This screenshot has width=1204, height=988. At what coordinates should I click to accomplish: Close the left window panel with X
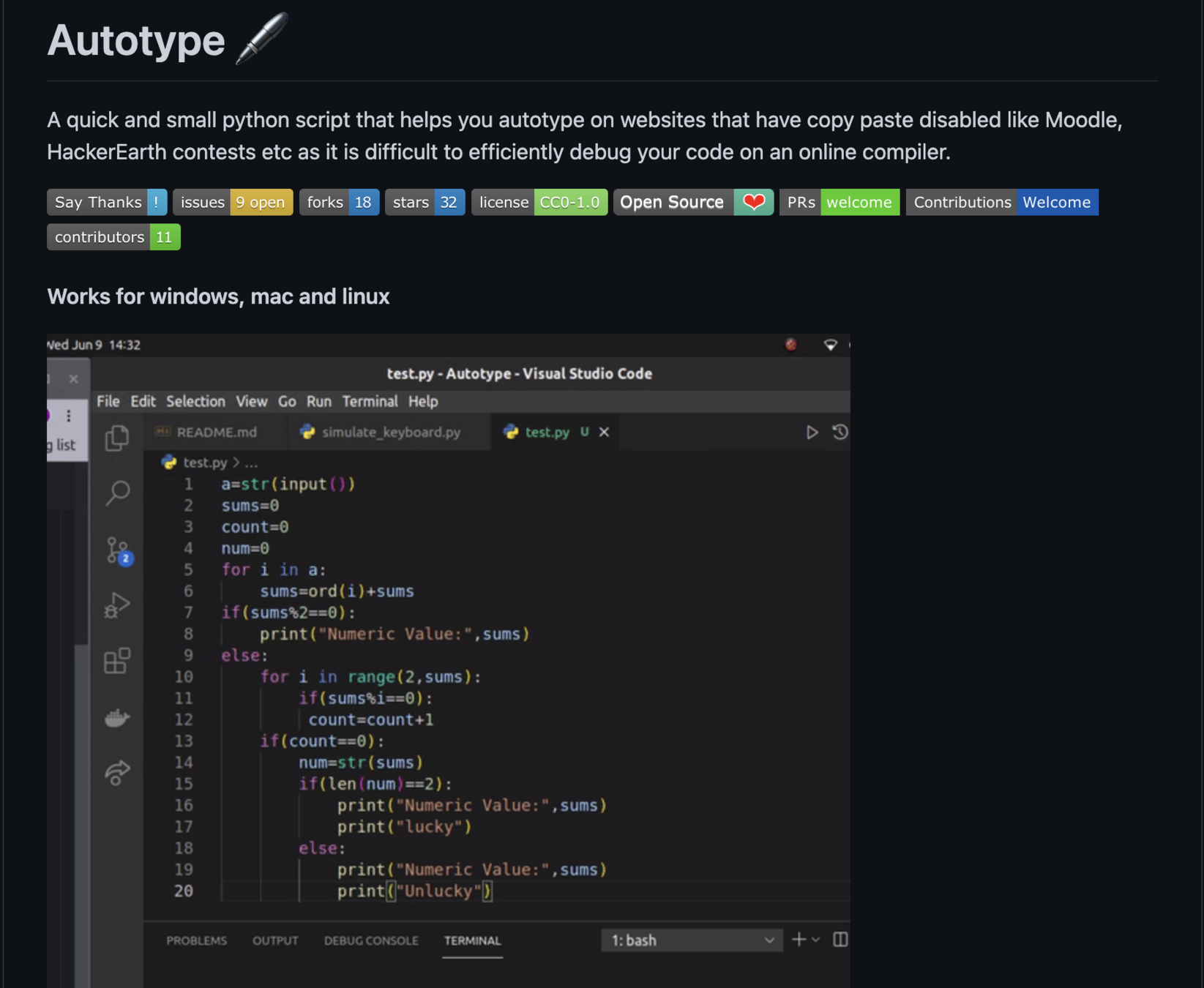(73, 378)
